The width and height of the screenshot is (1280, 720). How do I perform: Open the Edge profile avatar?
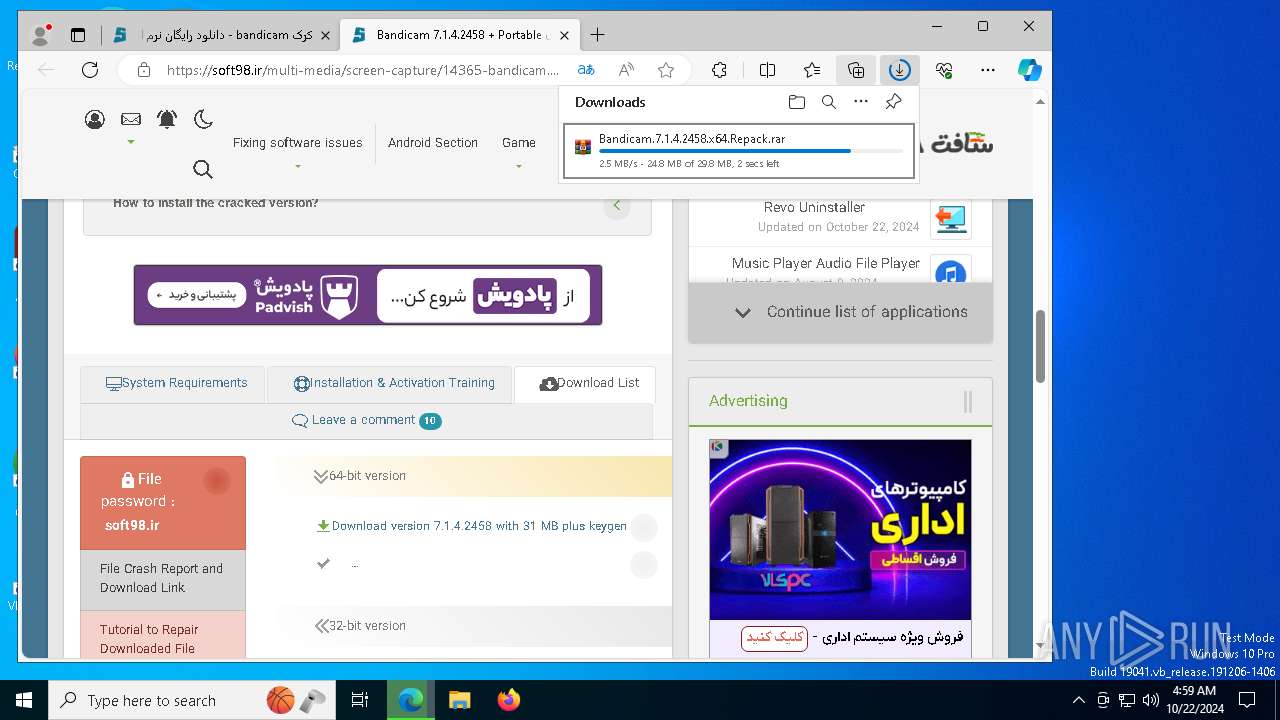(x=40, y=35)
